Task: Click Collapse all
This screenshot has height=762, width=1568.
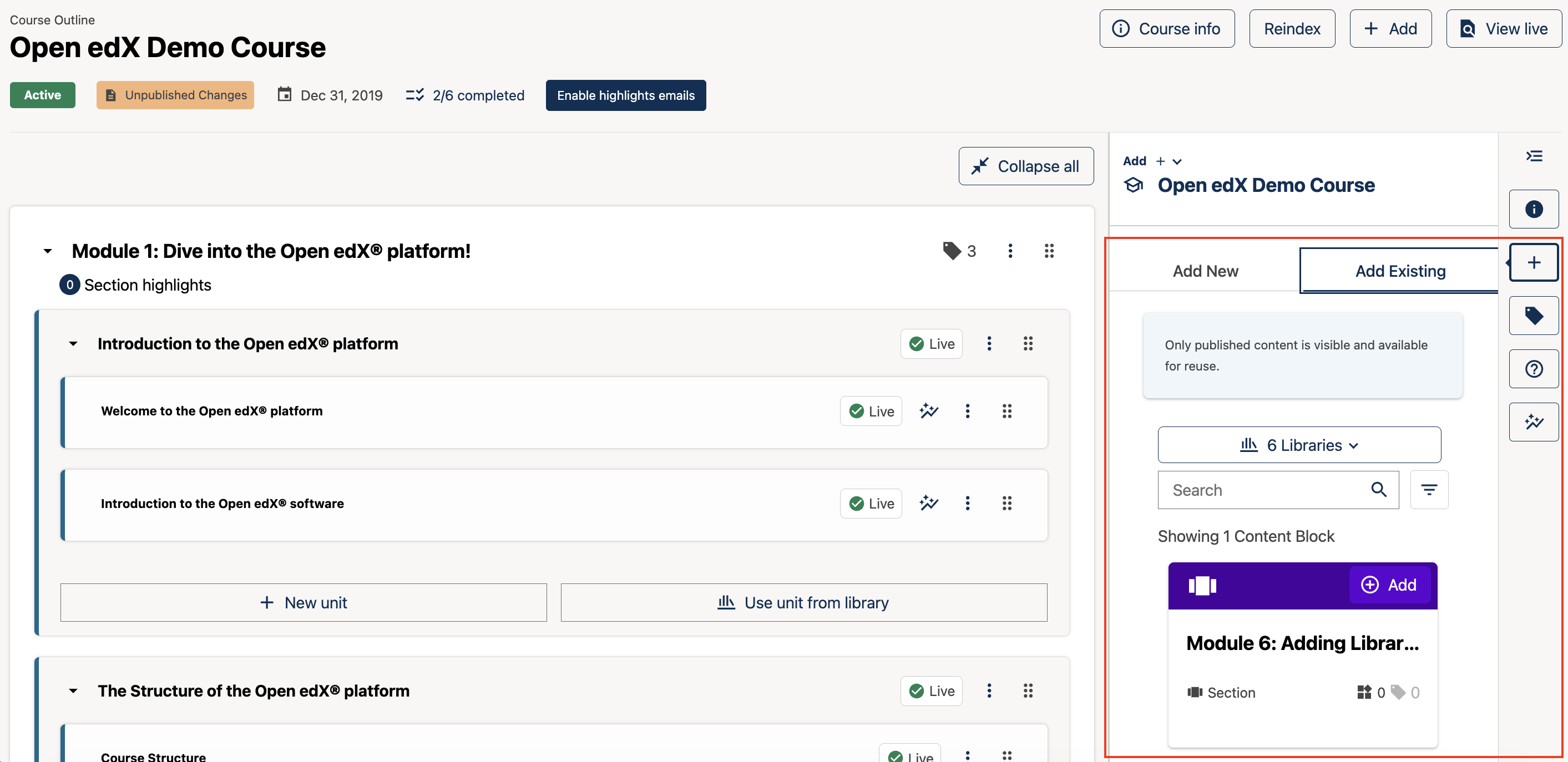Action: click(x=1026, y=166)
